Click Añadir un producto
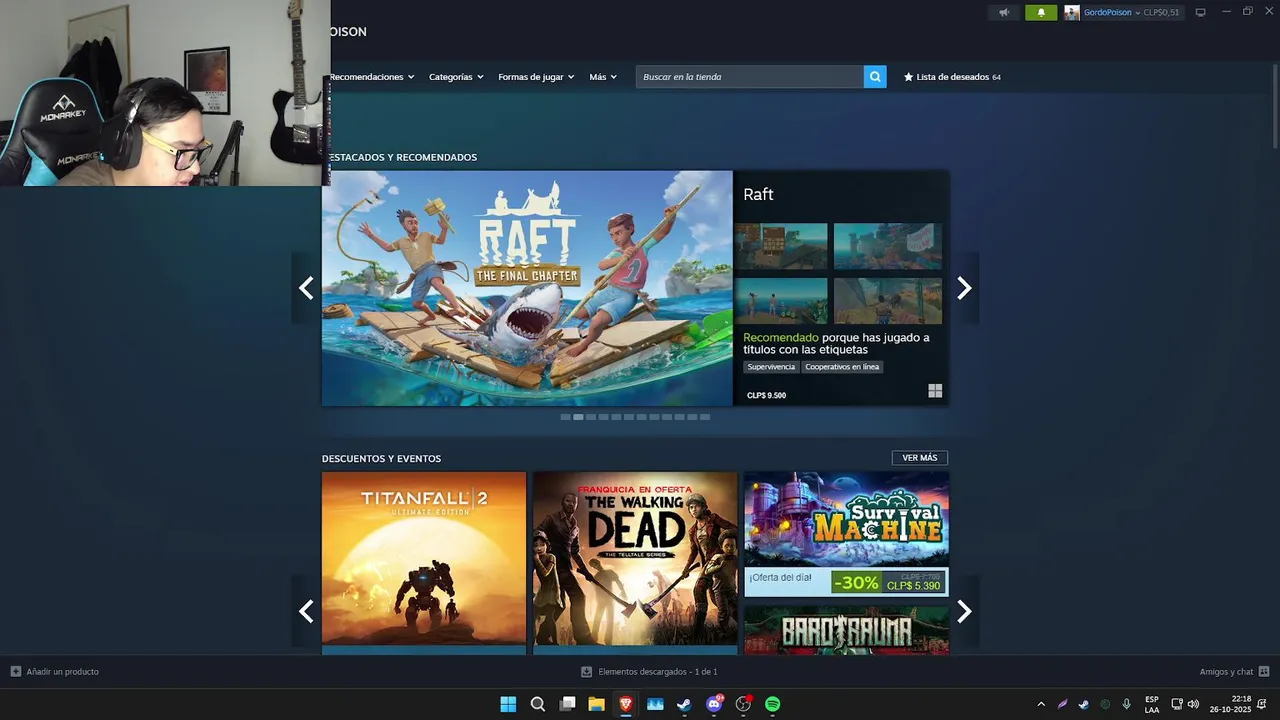The height and width of the screenshot is (720, 1280). (62, 672)
